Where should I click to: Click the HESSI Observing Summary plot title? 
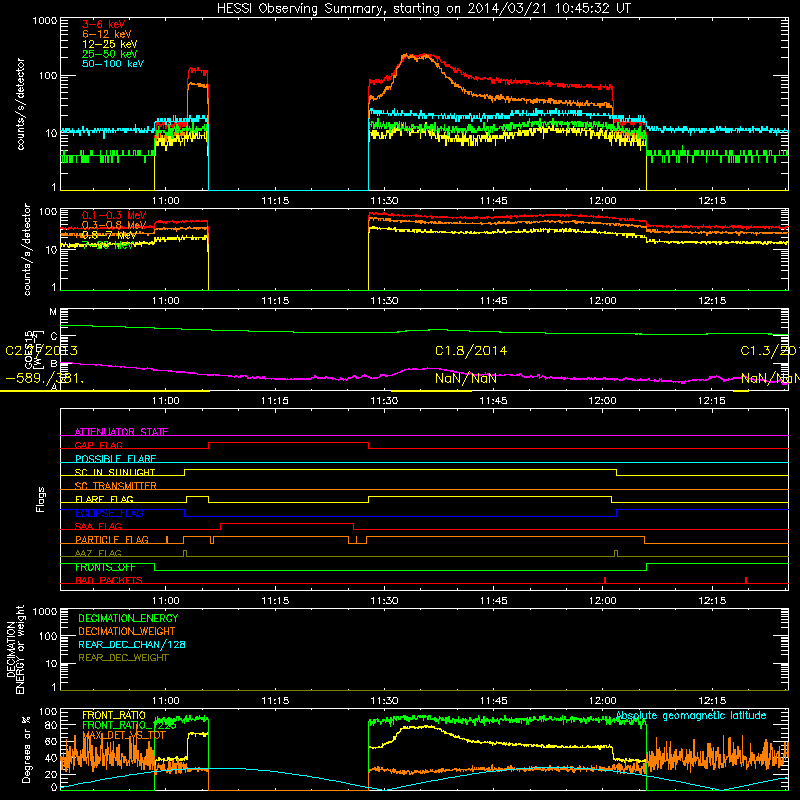pyautogui.click(x=423, y=9)
